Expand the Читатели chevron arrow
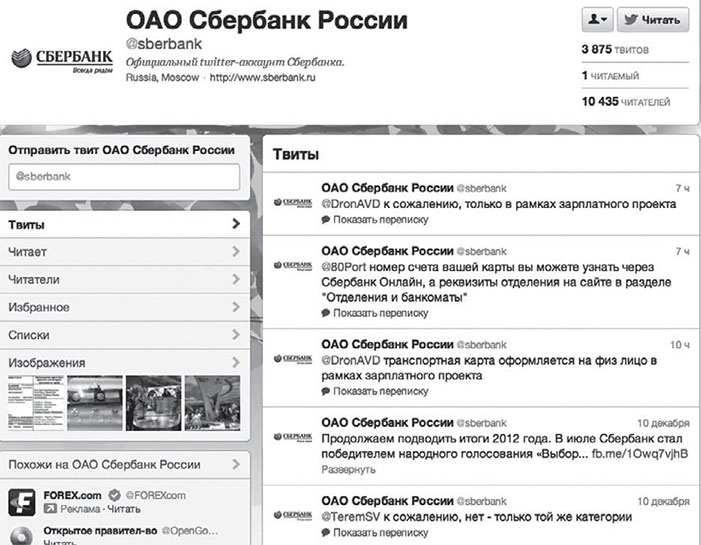The image size is (701, 545). click(x=236, y=279)
